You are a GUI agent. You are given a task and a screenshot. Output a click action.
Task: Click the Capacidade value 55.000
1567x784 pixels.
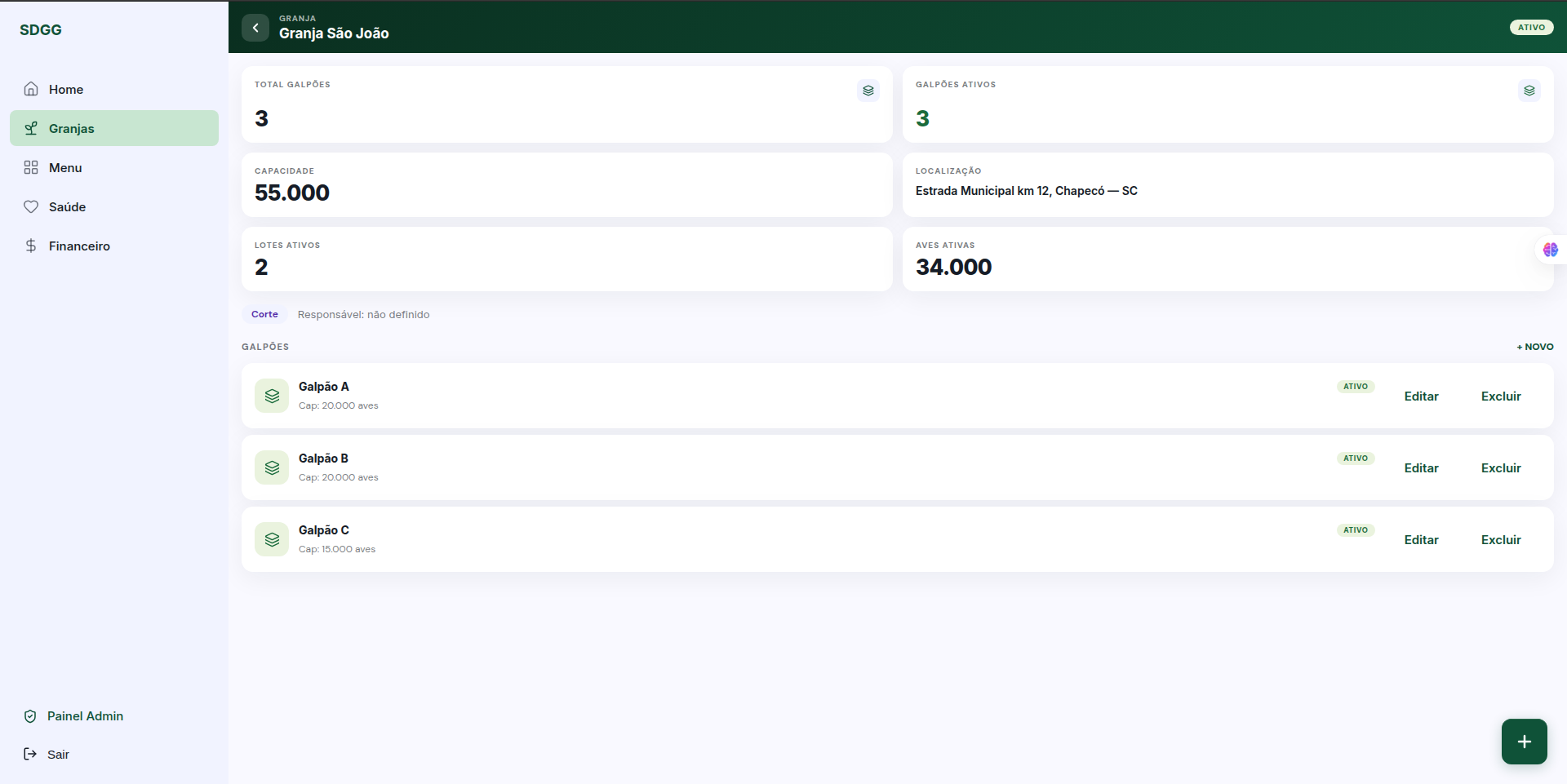tap(292, 193)
